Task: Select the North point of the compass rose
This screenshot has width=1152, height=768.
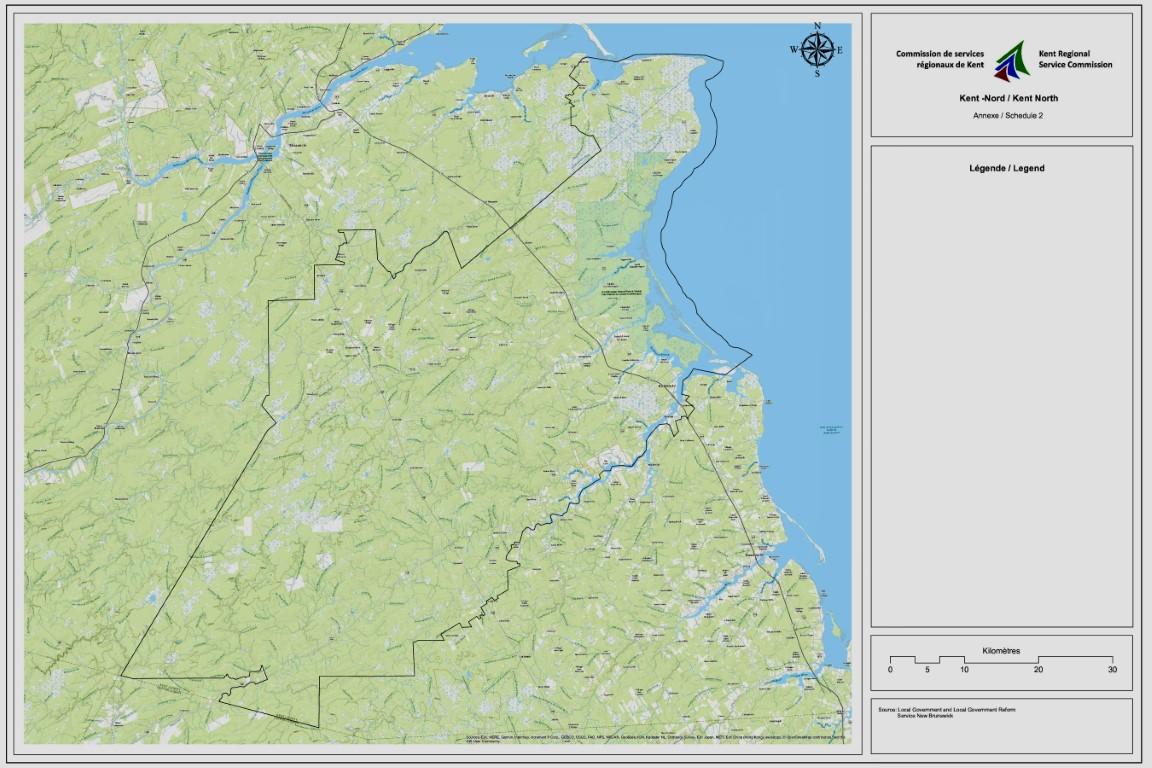Action: pyautogui.click(x=817, y=25)
